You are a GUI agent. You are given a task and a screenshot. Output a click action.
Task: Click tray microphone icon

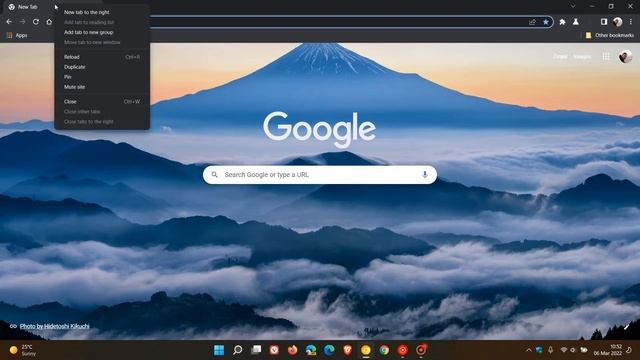550,350
